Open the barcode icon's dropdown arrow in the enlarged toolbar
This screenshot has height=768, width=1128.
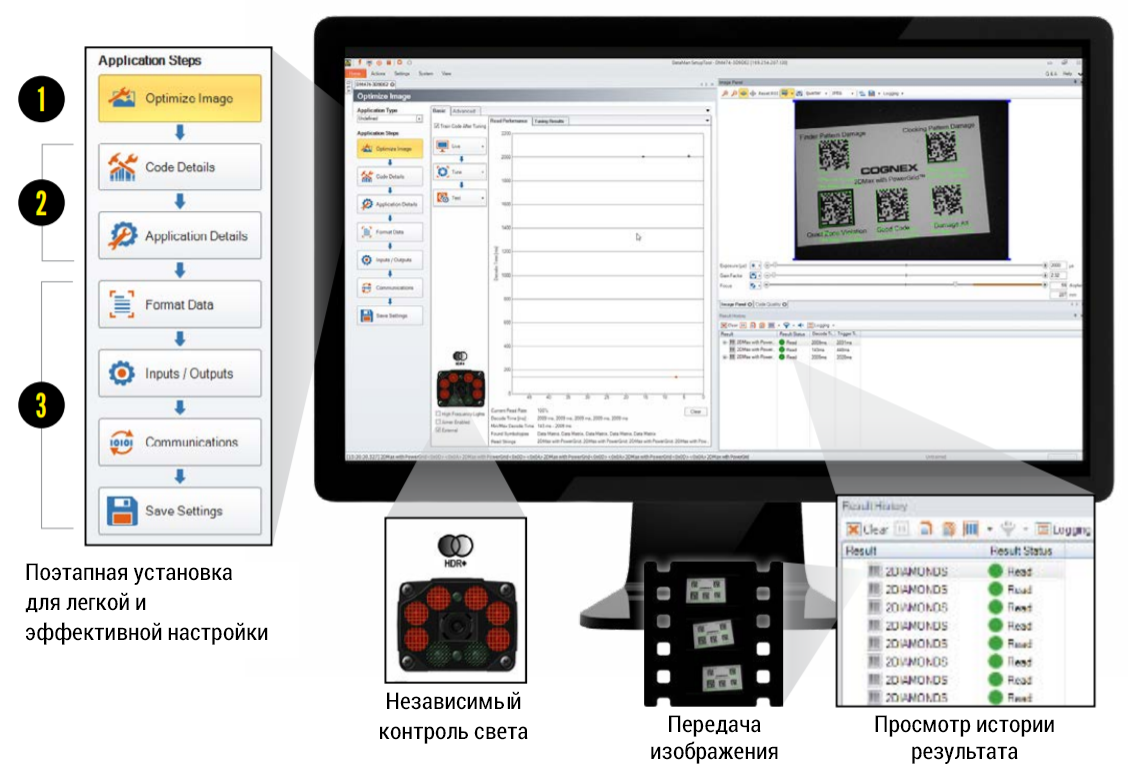pyautogui.click(x=990, y=530)
